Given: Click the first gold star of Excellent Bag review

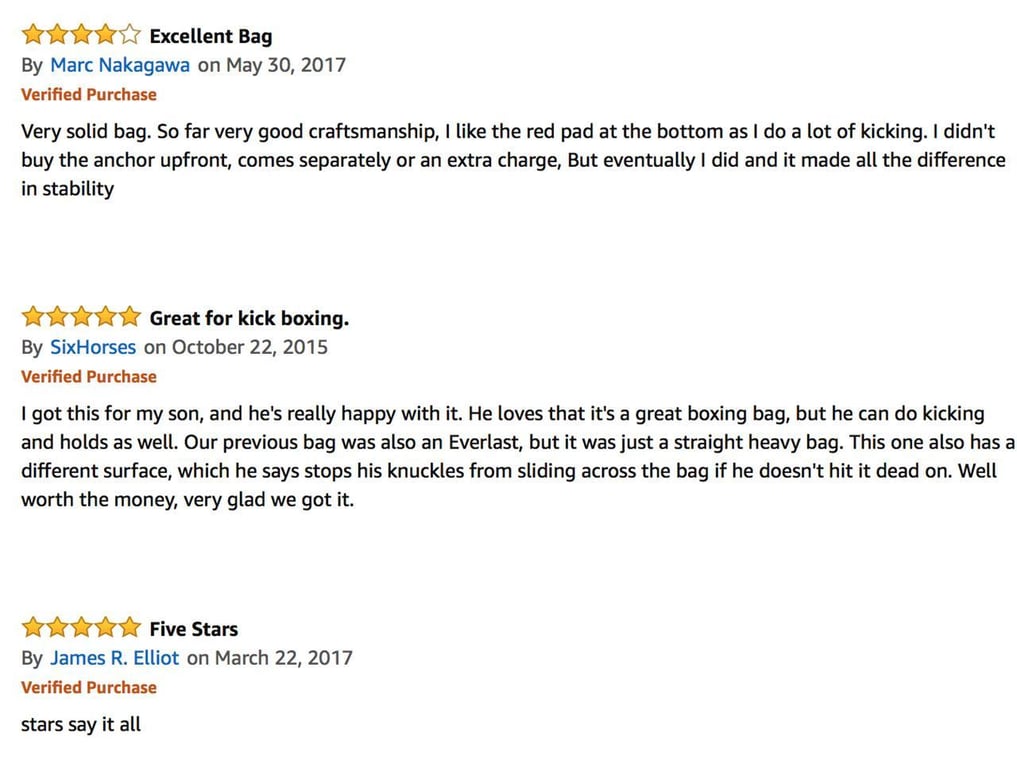Looking at the screenshot, I should click(x=32, y=34).
